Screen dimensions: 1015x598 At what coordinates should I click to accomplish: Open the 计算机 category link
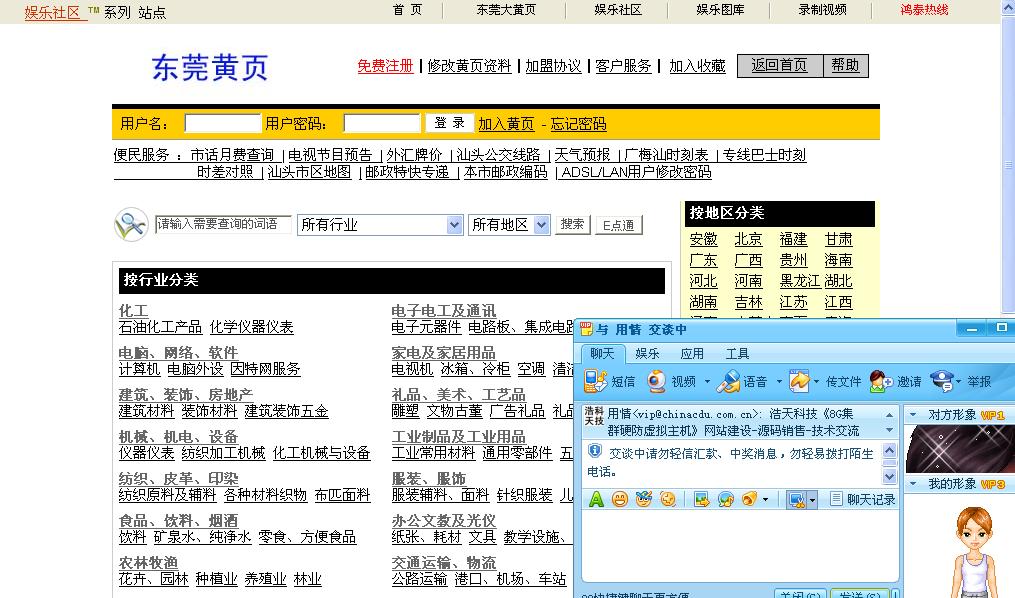pyautogui.click(x=139, y=369)
